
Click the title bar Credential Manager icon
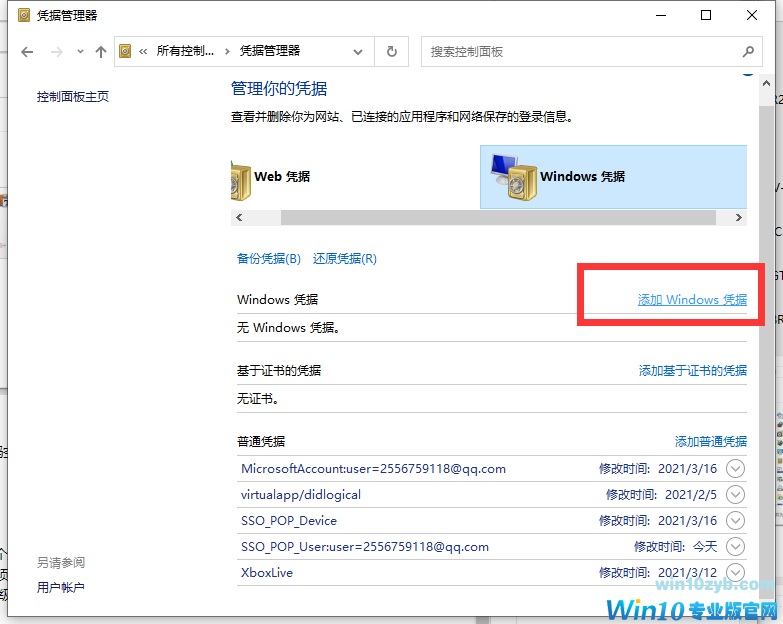[23, 15]
